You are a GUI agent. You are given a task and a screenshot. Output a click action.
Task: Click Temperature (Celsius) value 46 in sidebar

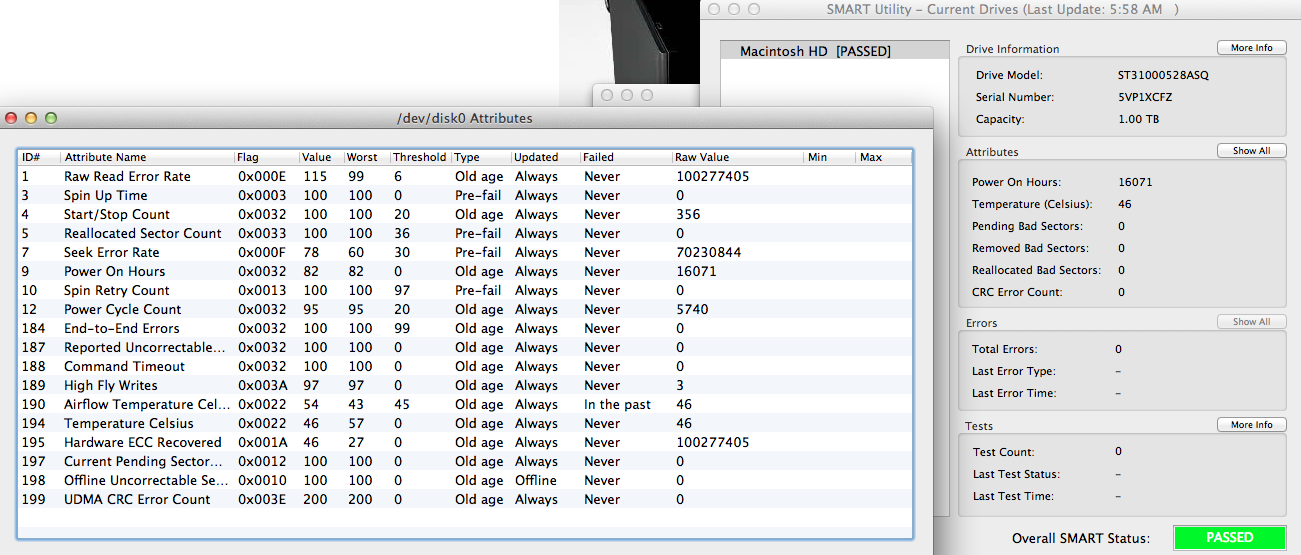tap(1125, 204)
